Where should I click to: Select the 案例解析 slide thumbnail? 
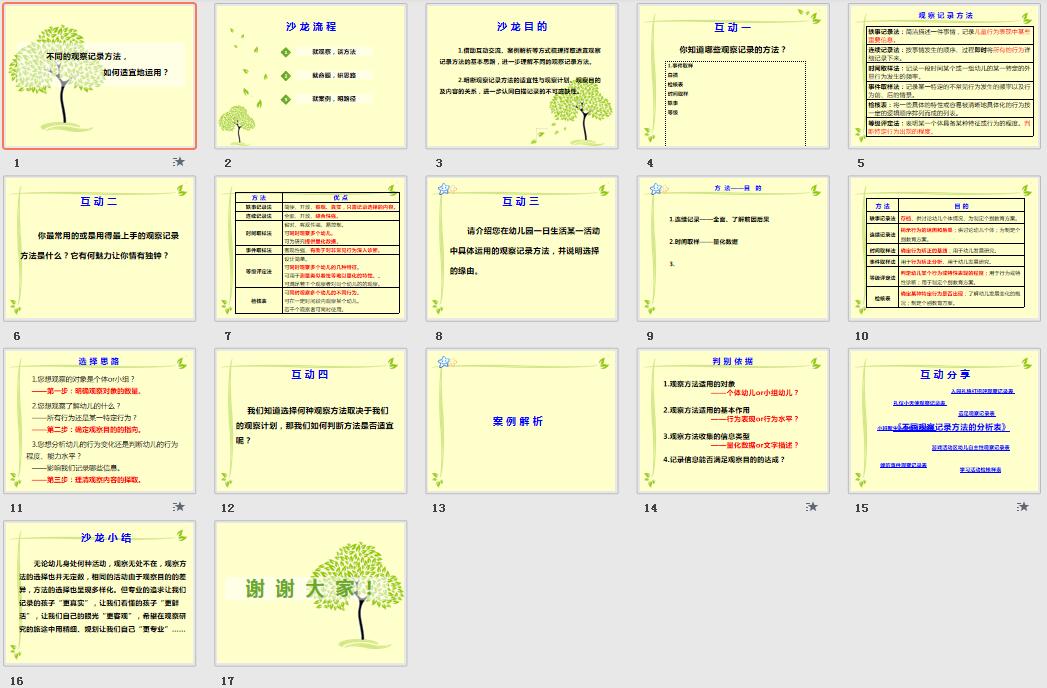[x=521, y=421]
